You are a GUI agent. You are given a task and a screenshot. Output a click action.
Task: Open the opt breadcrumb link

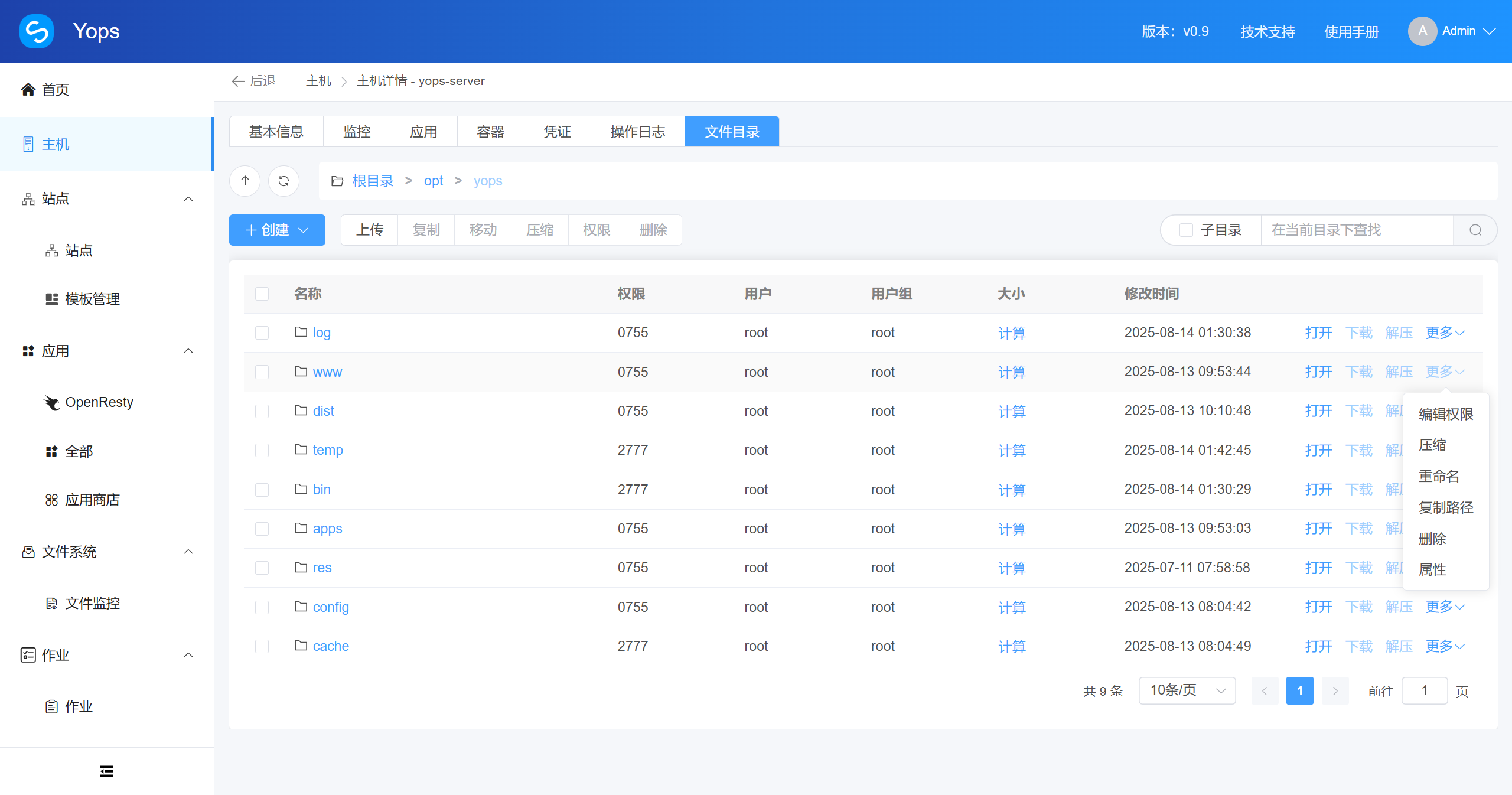pos(434,181)
